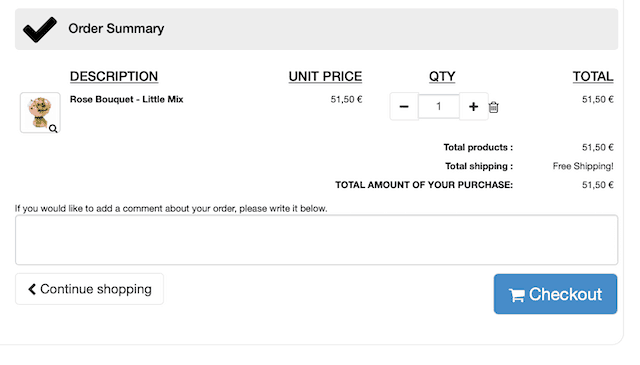Viewport: 640px width, 365px height.
Task: Click the TOTAL column header
Action: [593, 76]
